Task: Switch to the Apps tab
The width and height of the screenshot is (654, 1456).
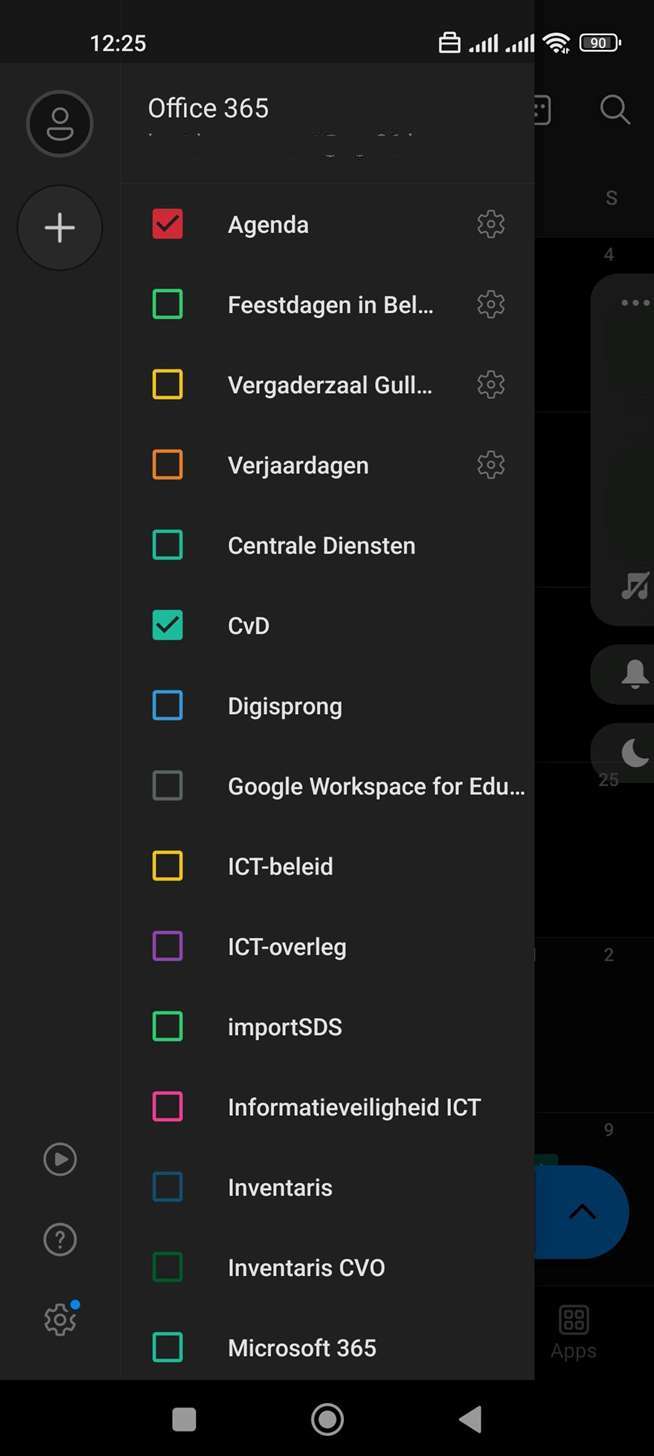Action: click(573, 1332)
